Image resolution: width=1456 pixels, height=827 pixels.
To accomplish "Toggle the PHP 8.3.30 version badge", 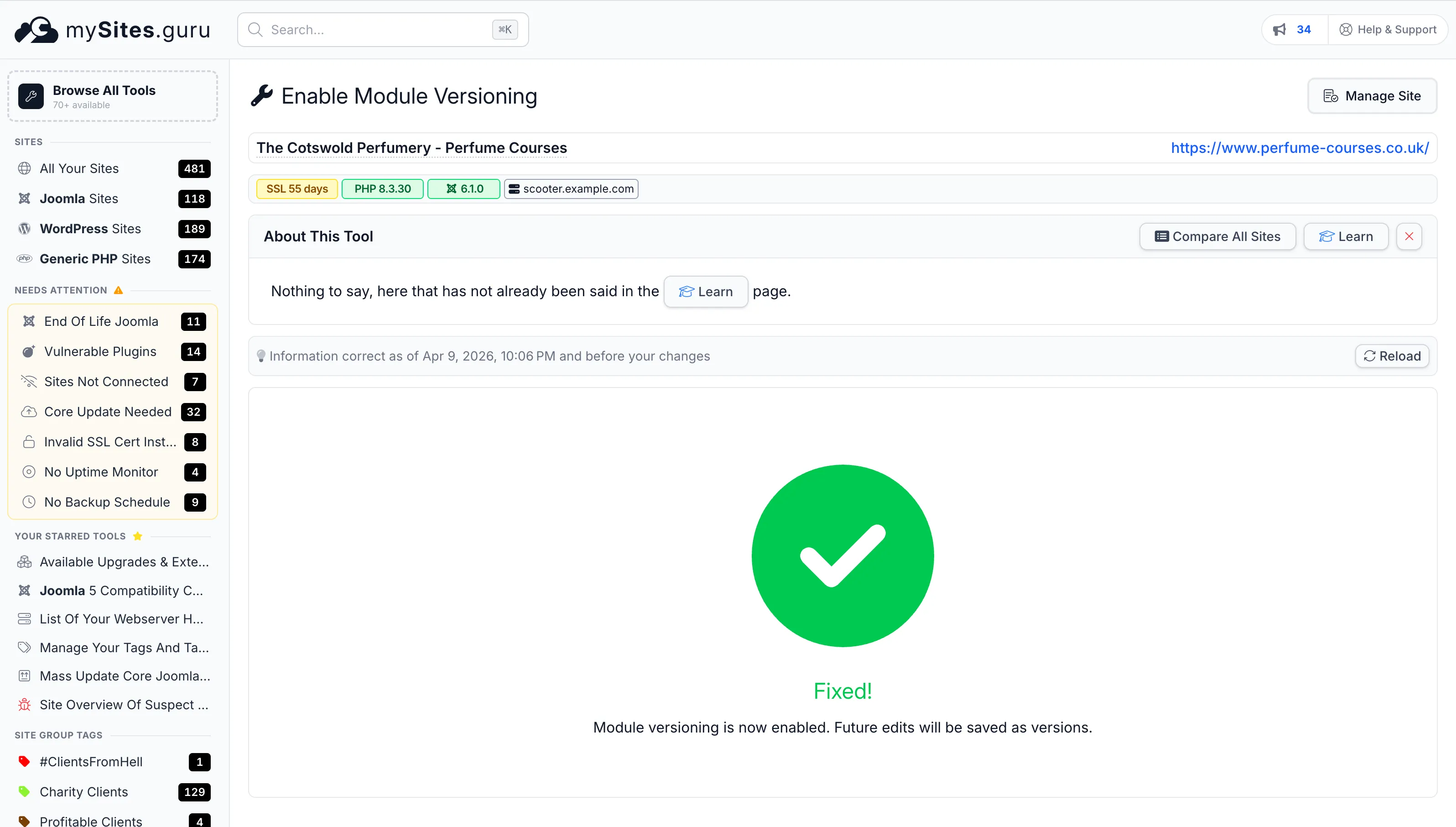I will 382,188.
